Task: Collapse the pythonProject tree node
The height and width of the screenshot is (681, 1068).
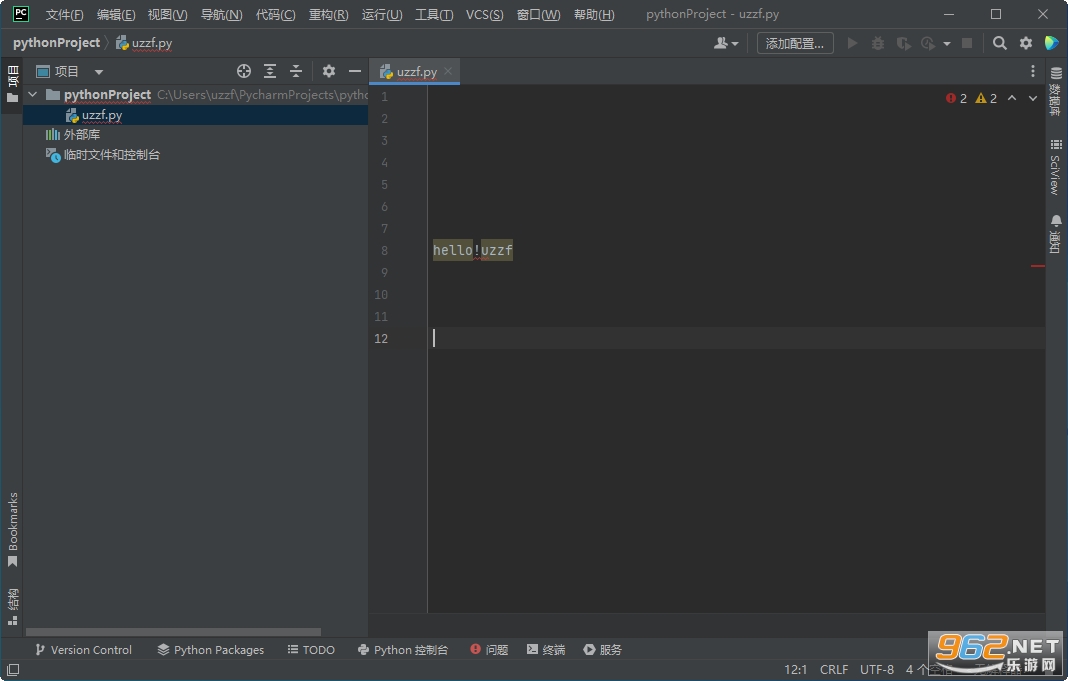Action: point(32,95)
